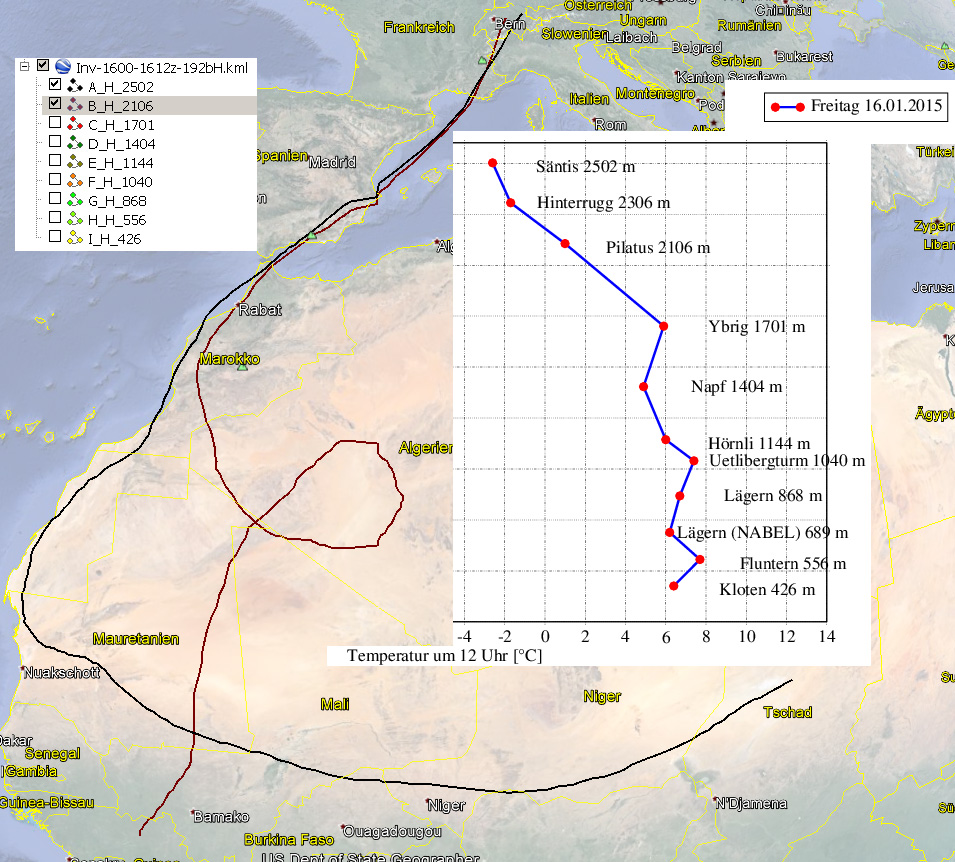Click the Fluntern 556 m data point

(700, 559)
